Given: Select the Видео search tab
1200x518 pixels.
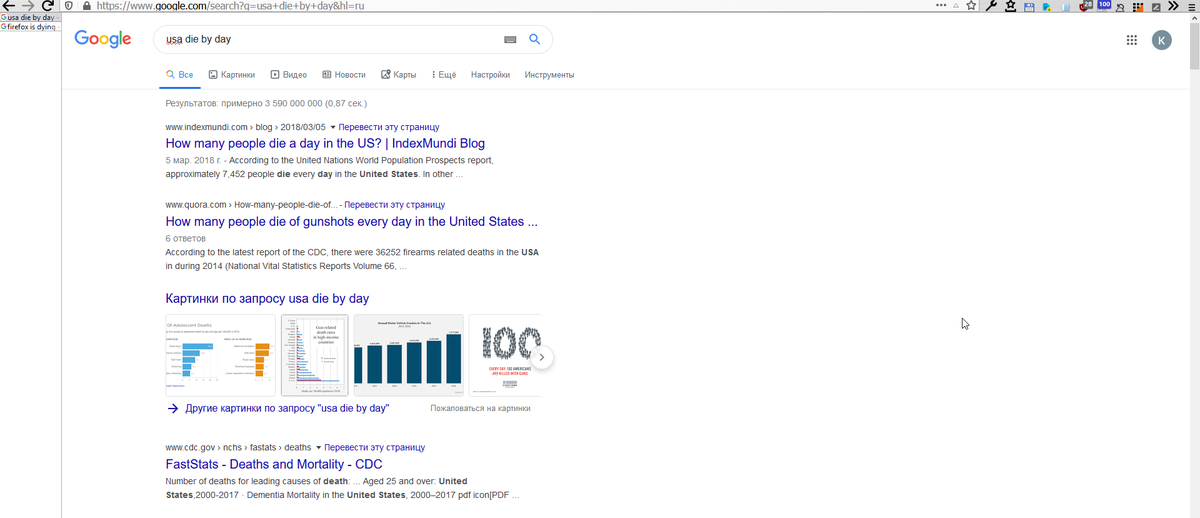Looking at the screenshot, I should (x=289, y=75).
